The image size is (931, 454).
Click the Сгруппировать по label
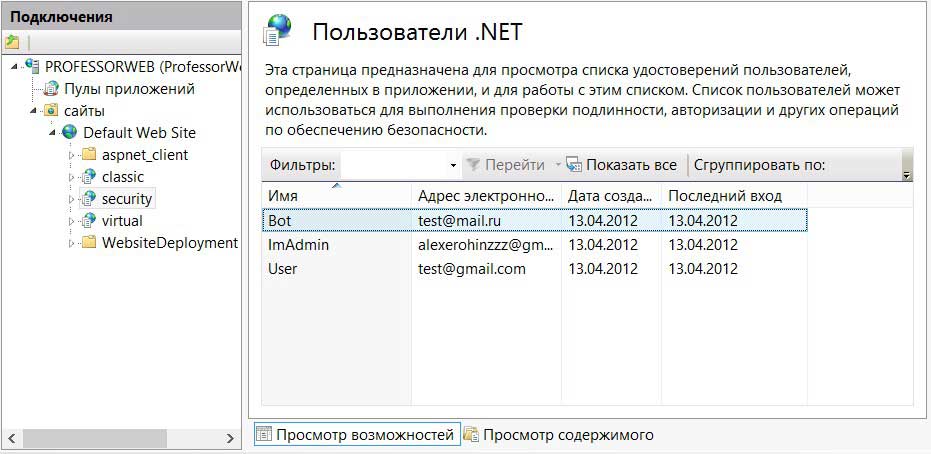coord(759,165)
